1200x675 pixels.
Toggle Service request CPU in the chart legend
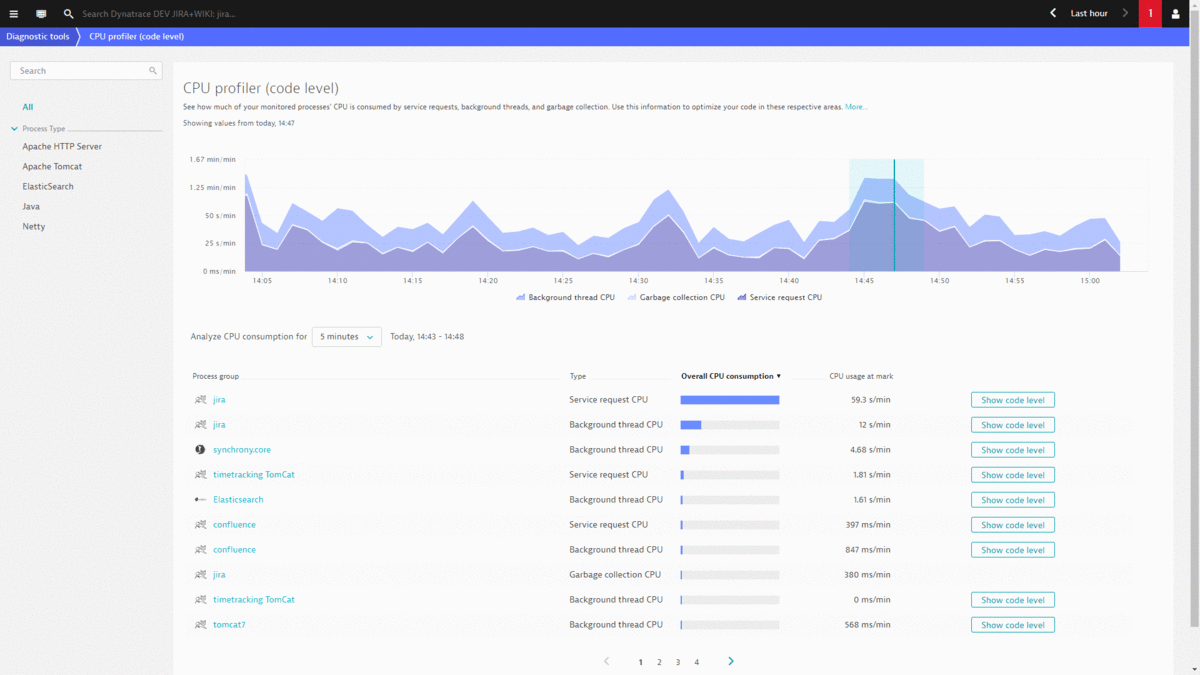784,297
